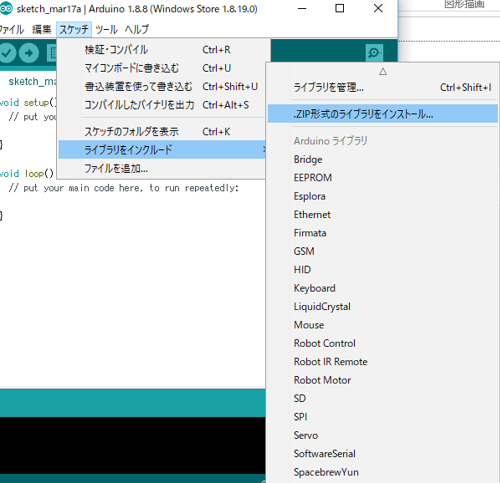The height and width of the screenshot is (483, 500).
Task: Select スケッチのフォルダを表示
Action: [x=162, y=132]
